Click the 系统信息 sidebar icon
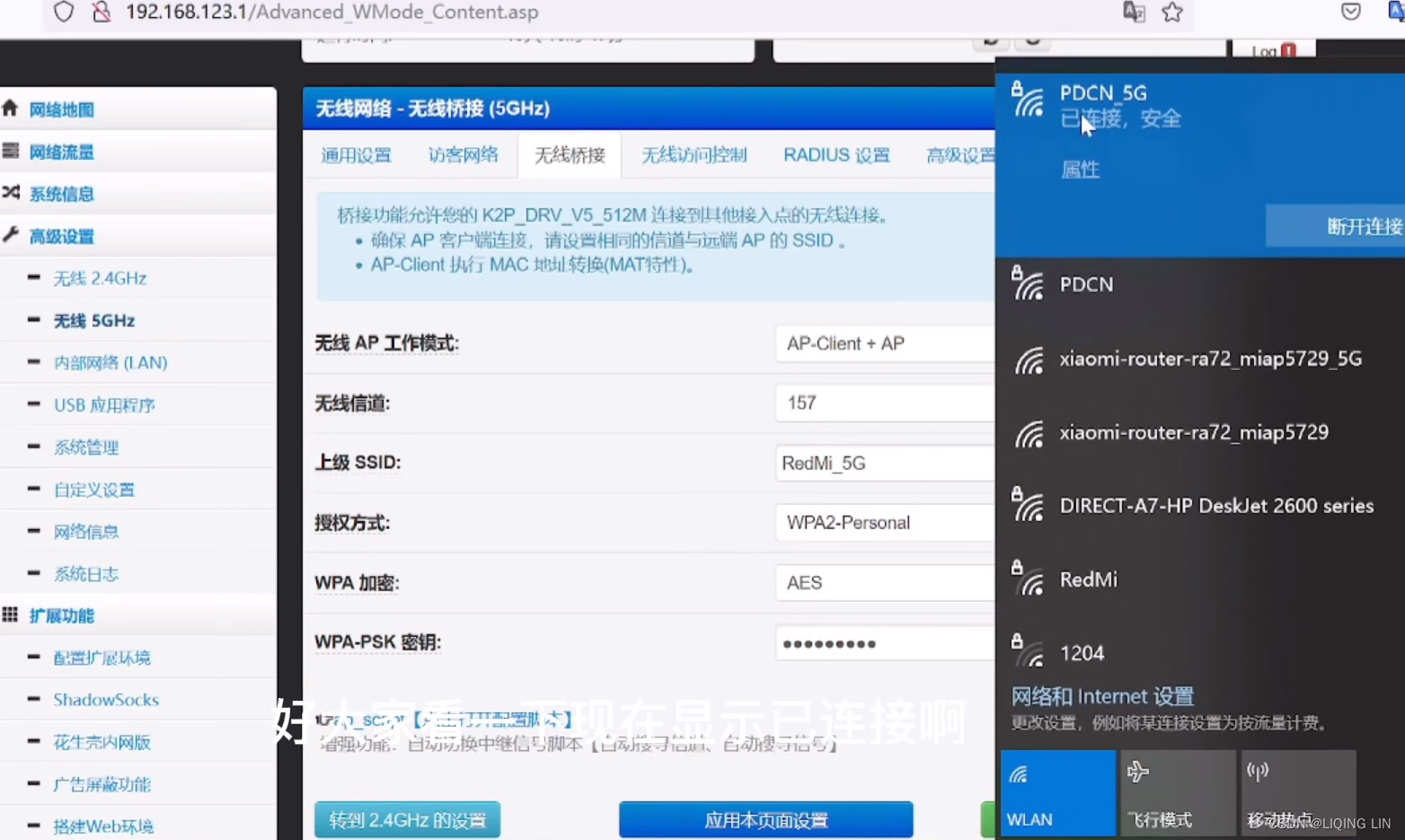Screen dimensions: 1405x840 pos(12,193)
